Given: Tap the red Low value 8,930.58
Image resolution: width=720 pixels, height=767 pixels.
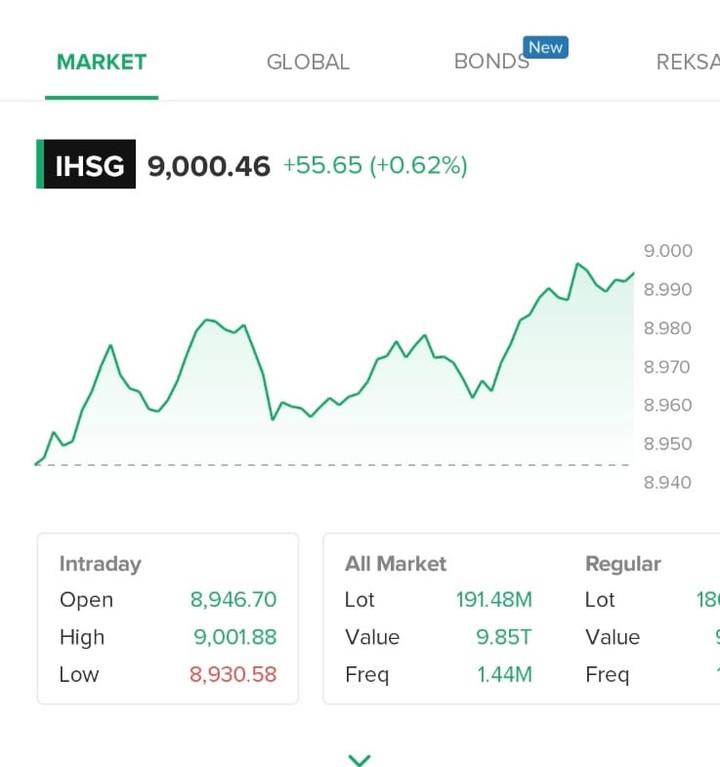Looking at the screenshot, I should 233,674.
